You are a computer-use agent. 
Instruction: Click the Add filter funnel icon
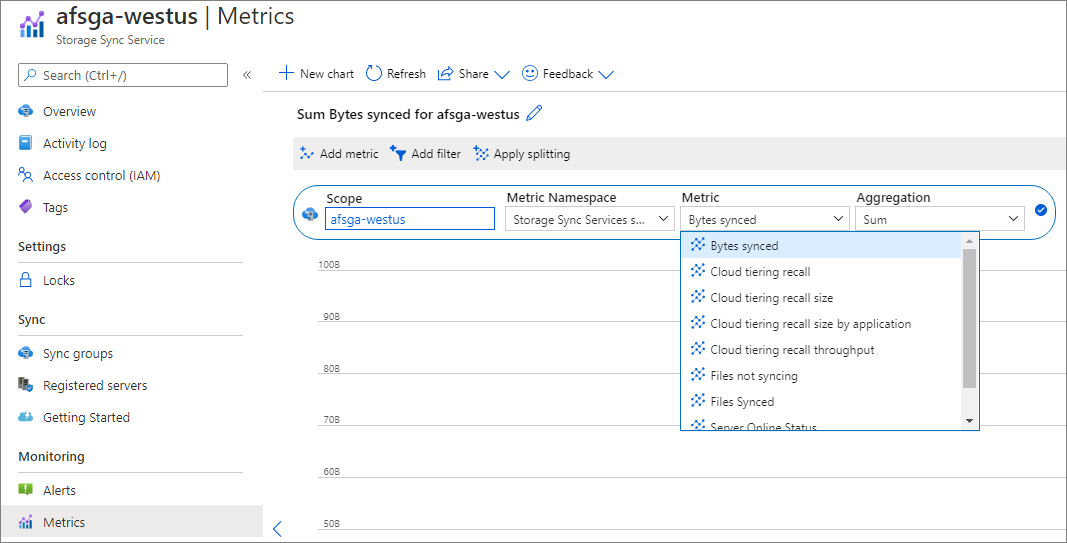point(398,154)
